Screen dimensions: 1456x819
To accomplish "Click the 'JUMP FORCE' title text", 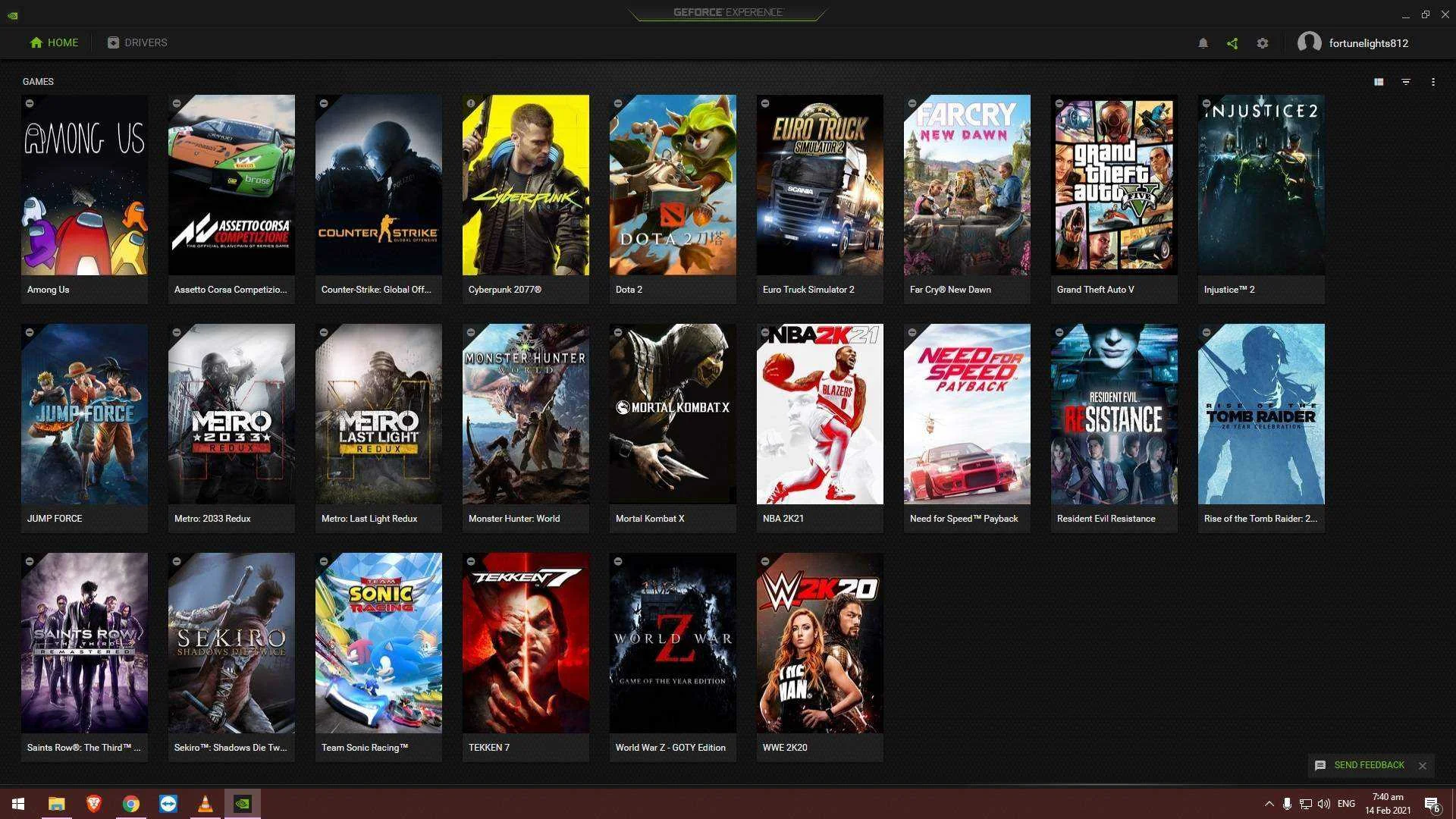I will [55, 519].
